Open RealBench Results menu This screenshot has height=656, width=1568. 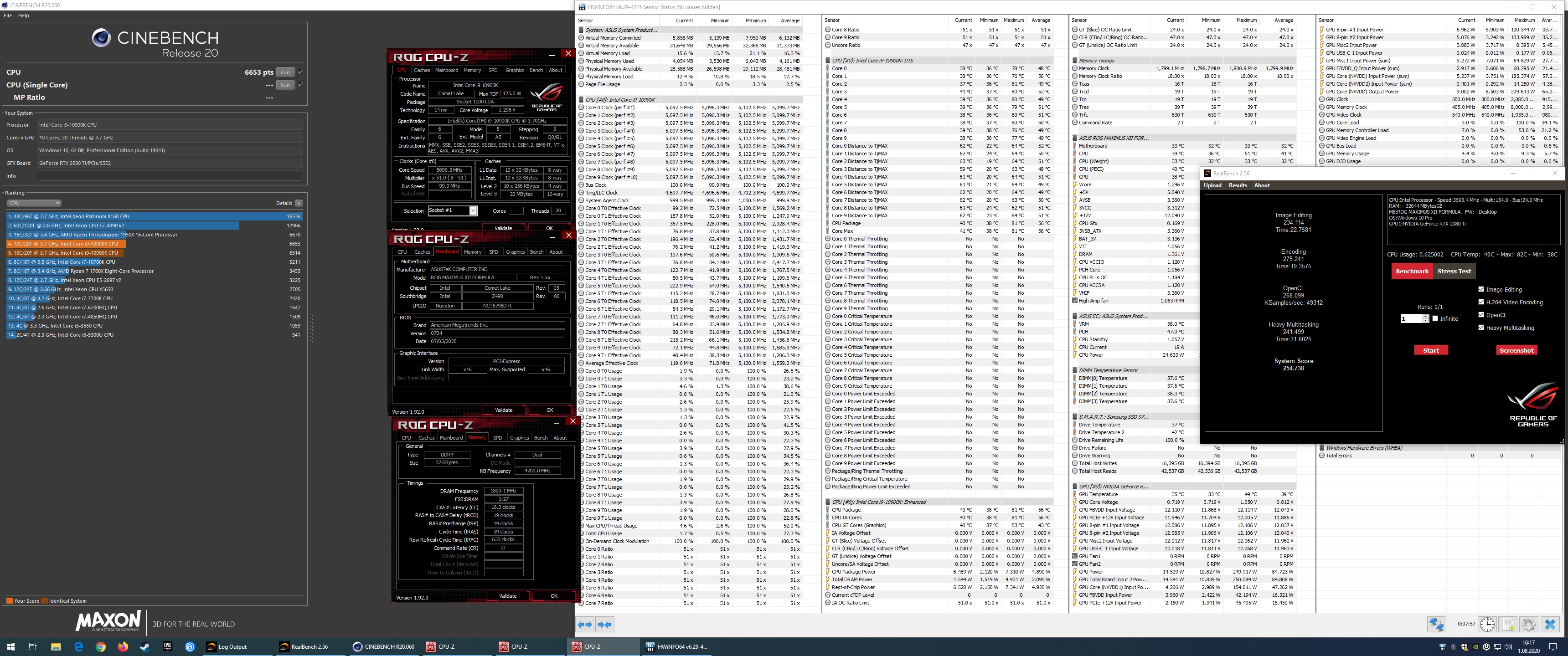tap(1238, 185)
